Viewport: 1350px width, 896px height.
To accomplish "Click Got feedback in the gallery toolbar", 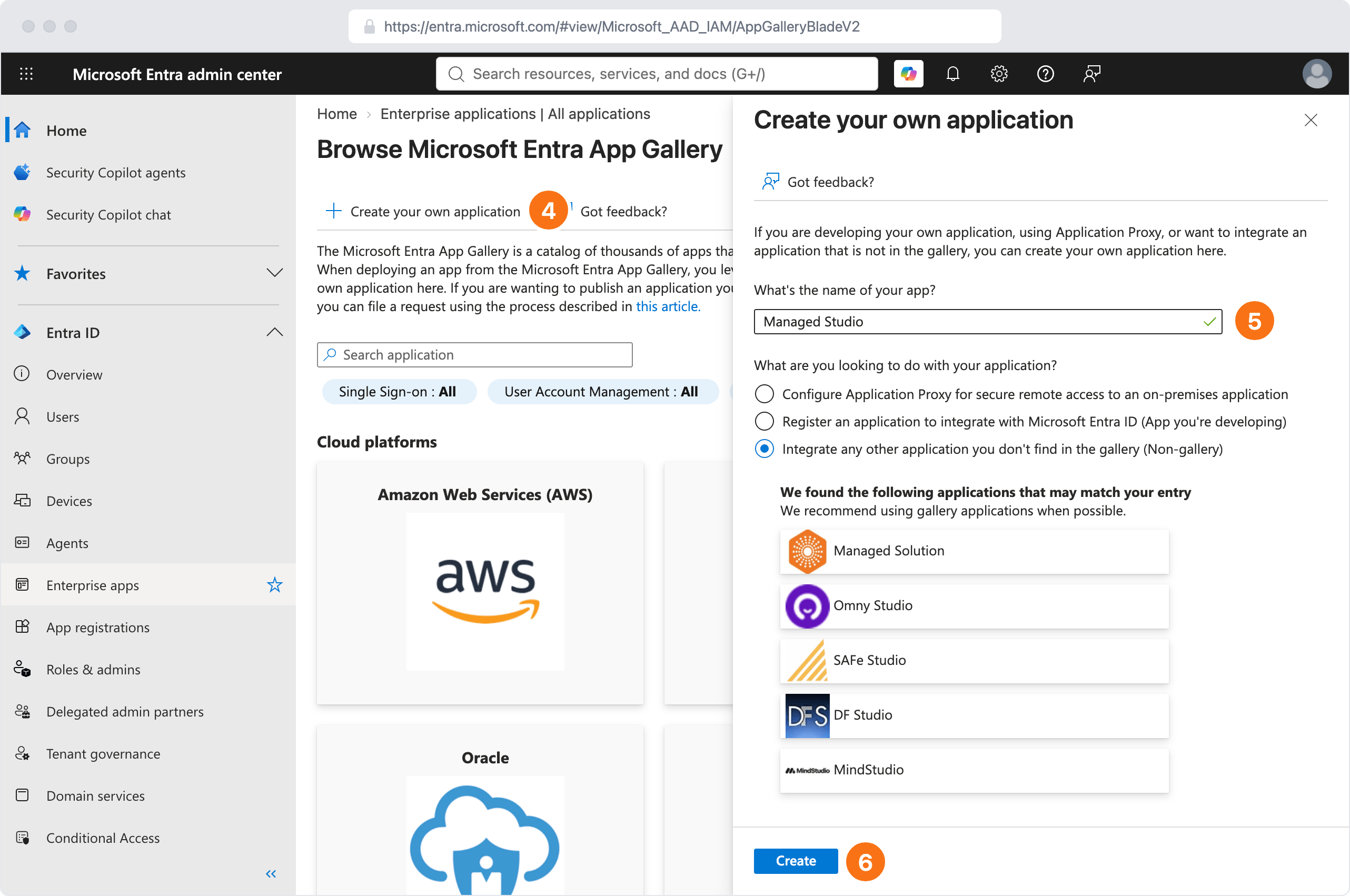I will (x=623, y=212).
